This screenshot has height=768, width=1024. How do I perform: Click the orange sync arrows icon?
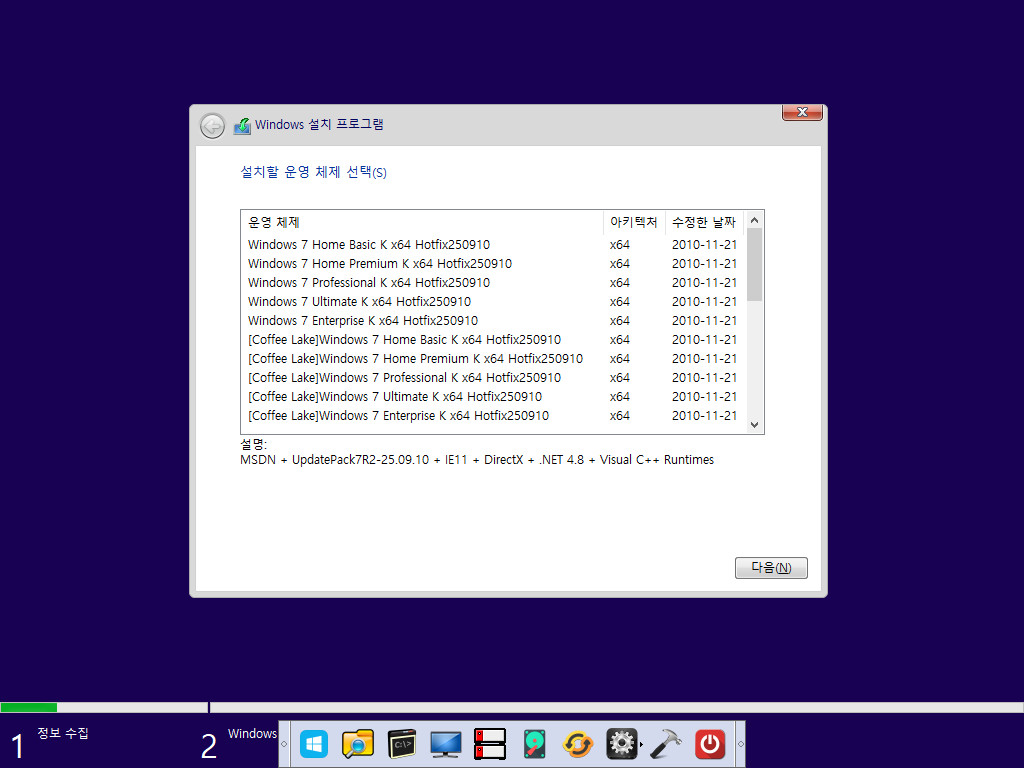pos(578,744)
